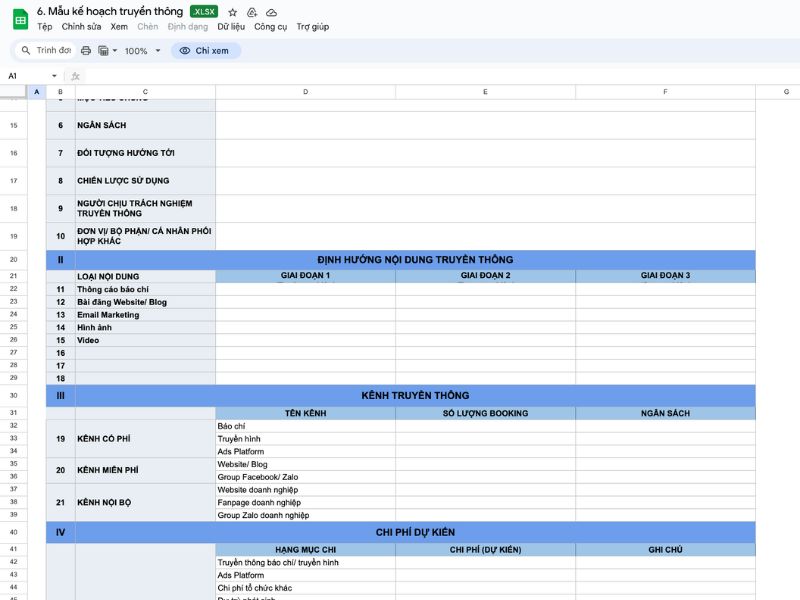Click the XLSX file format badge
The image size is (800, 600).
204,12
